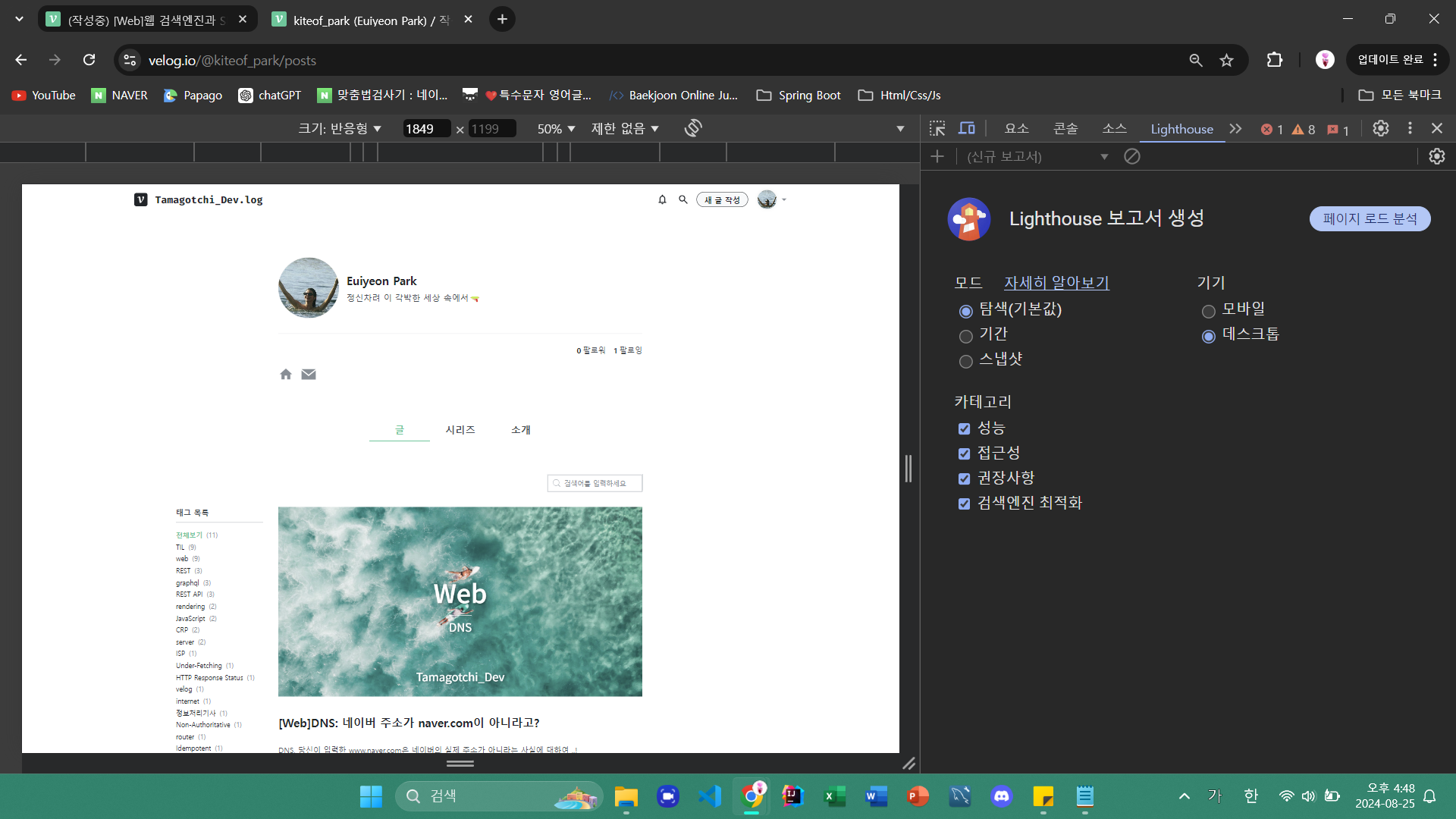The width and height of the screenshot is (1456, 819).
Task: Open the 50% zoom dropdown
Action: click(x=556, y=129)
